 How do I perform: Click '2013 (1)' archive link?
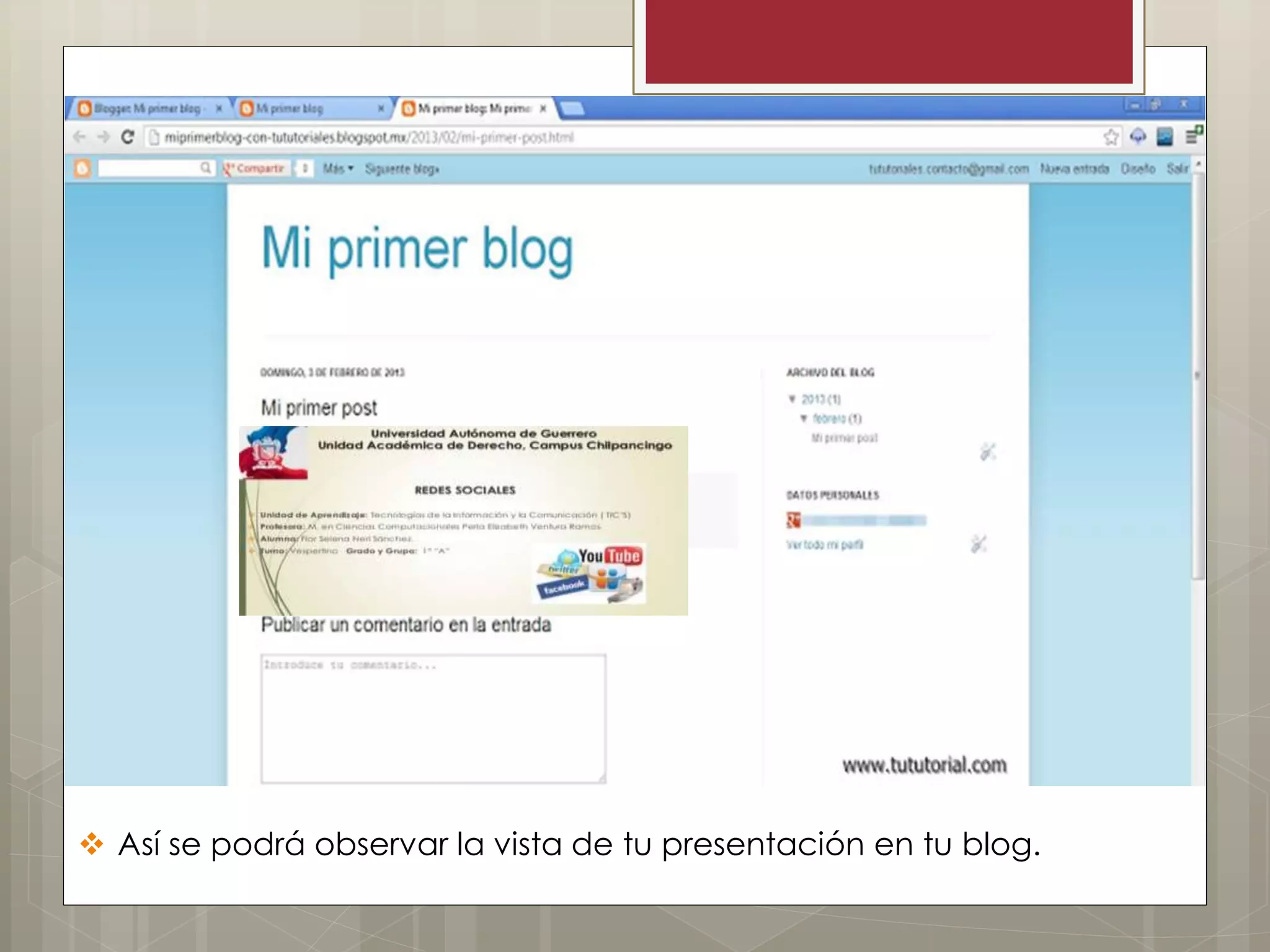click(x=820, y=399)
